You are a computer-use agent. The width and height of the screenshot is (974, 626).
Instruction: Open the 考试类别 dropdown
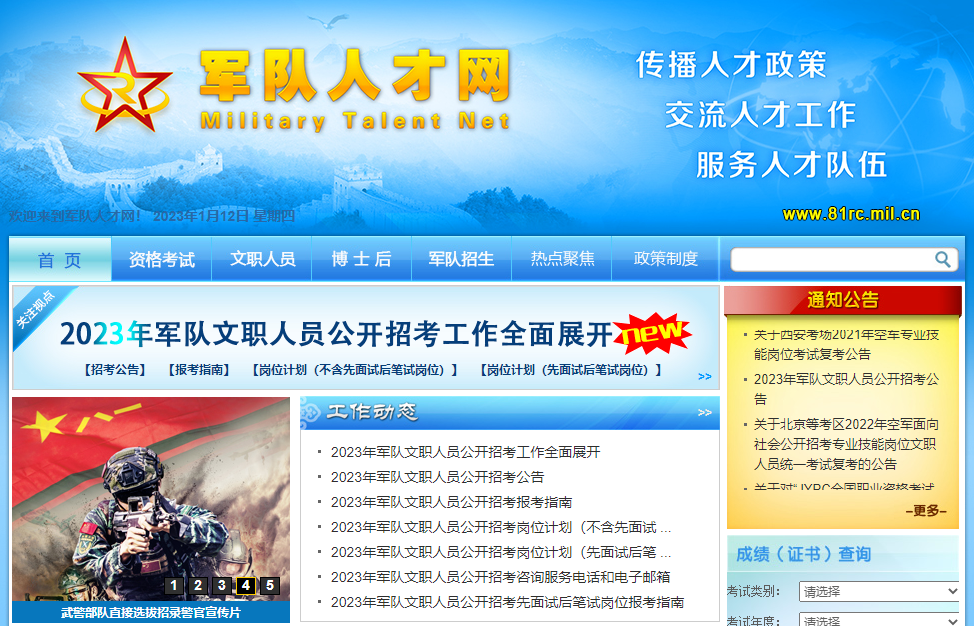[878, 591]
